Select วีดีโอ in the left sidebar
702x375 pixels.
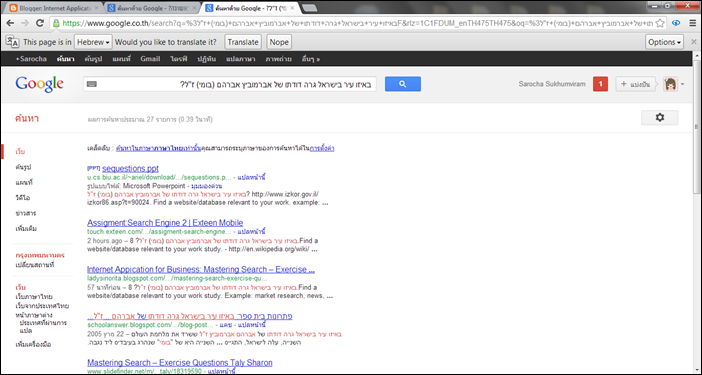(x=23, y=197)
